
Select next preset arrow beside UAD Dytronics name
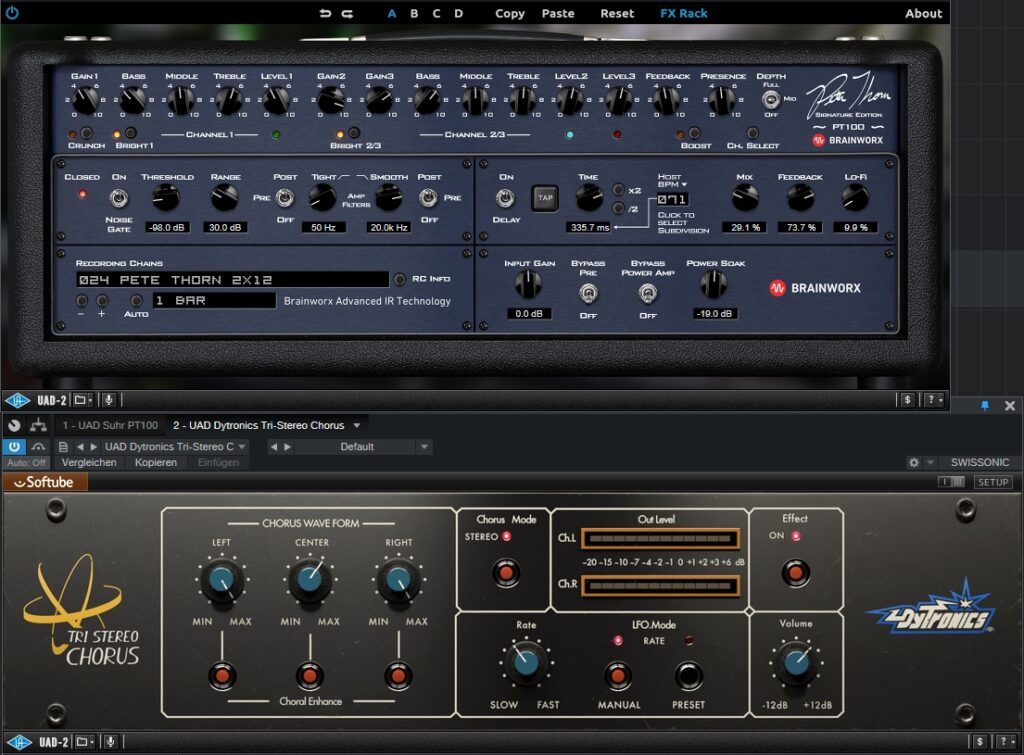[x=93, y=447]
